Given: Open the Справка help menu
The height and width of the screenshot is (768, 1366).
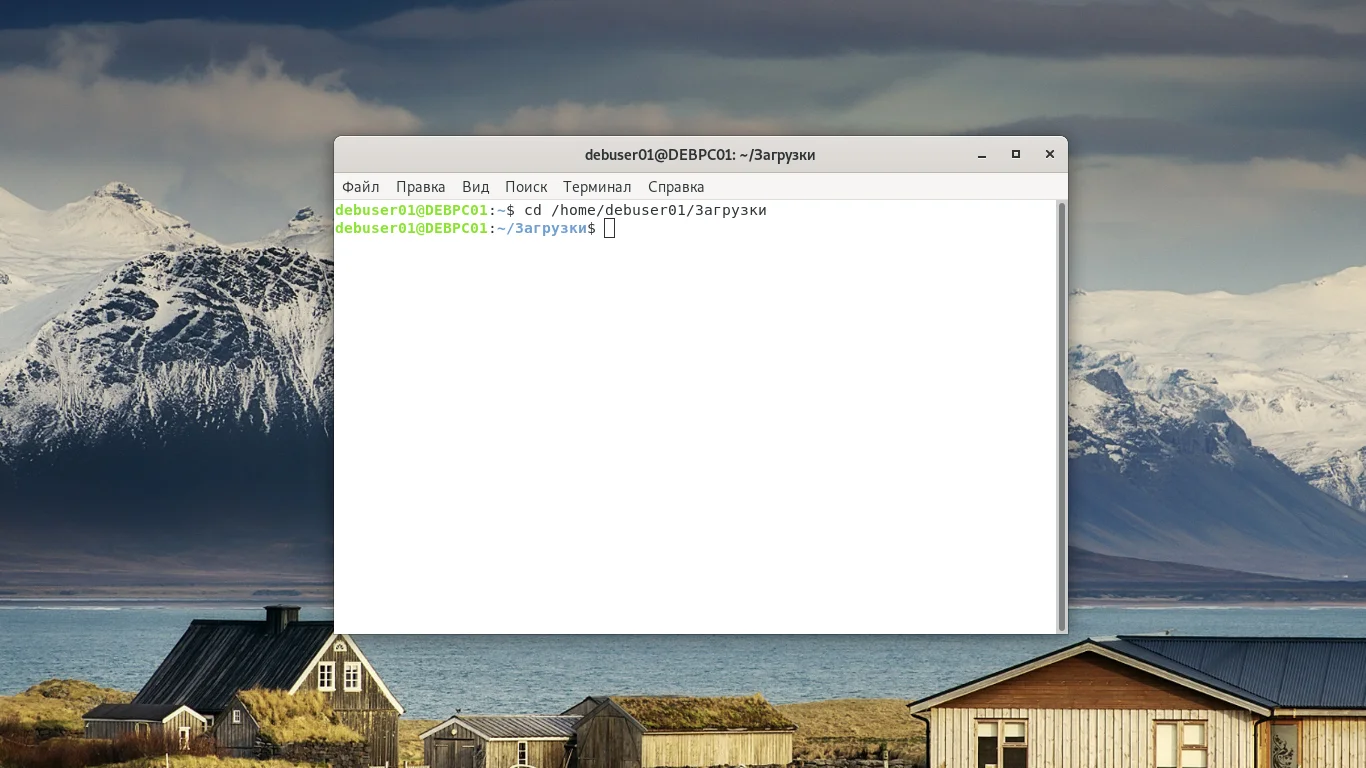Looking at the screenshot, I should tap(676, 187).
